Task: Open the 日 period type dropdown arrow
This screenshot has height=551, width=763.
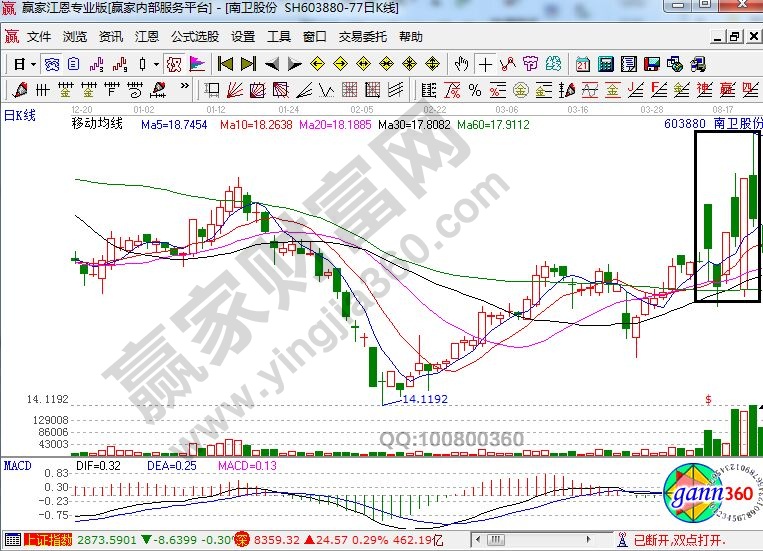Action: click(x=32, y=64)
